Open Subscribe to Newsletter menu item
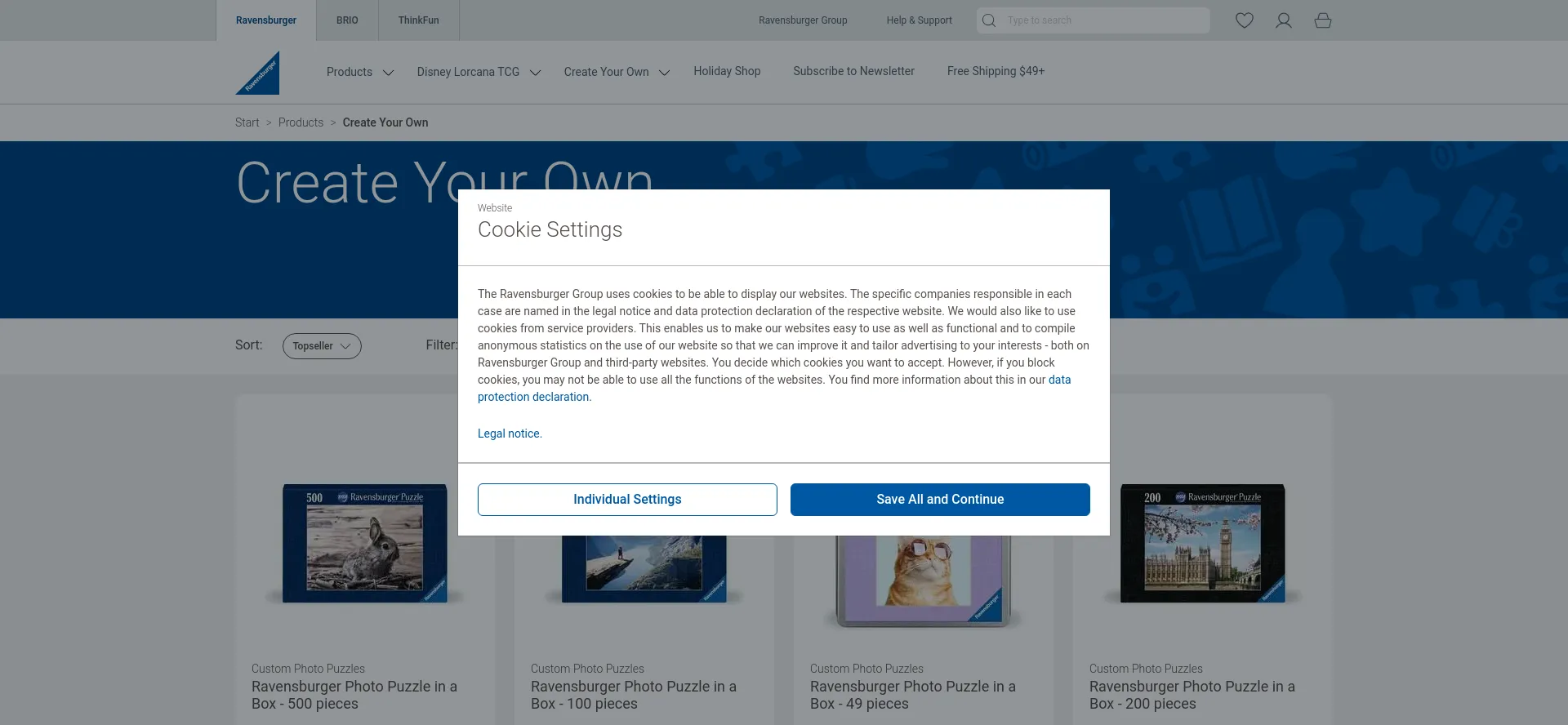Image resolution: width=1568 pixels, height=725 pixels. tap(853, 71)
